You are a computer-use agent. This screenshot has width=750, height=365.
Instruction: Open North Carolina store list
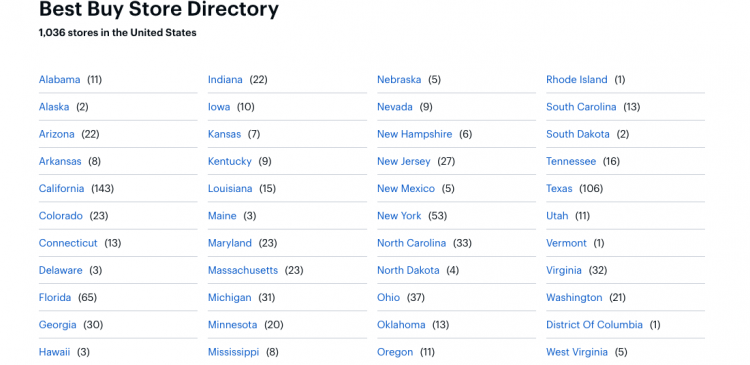(x=411, y=243)
